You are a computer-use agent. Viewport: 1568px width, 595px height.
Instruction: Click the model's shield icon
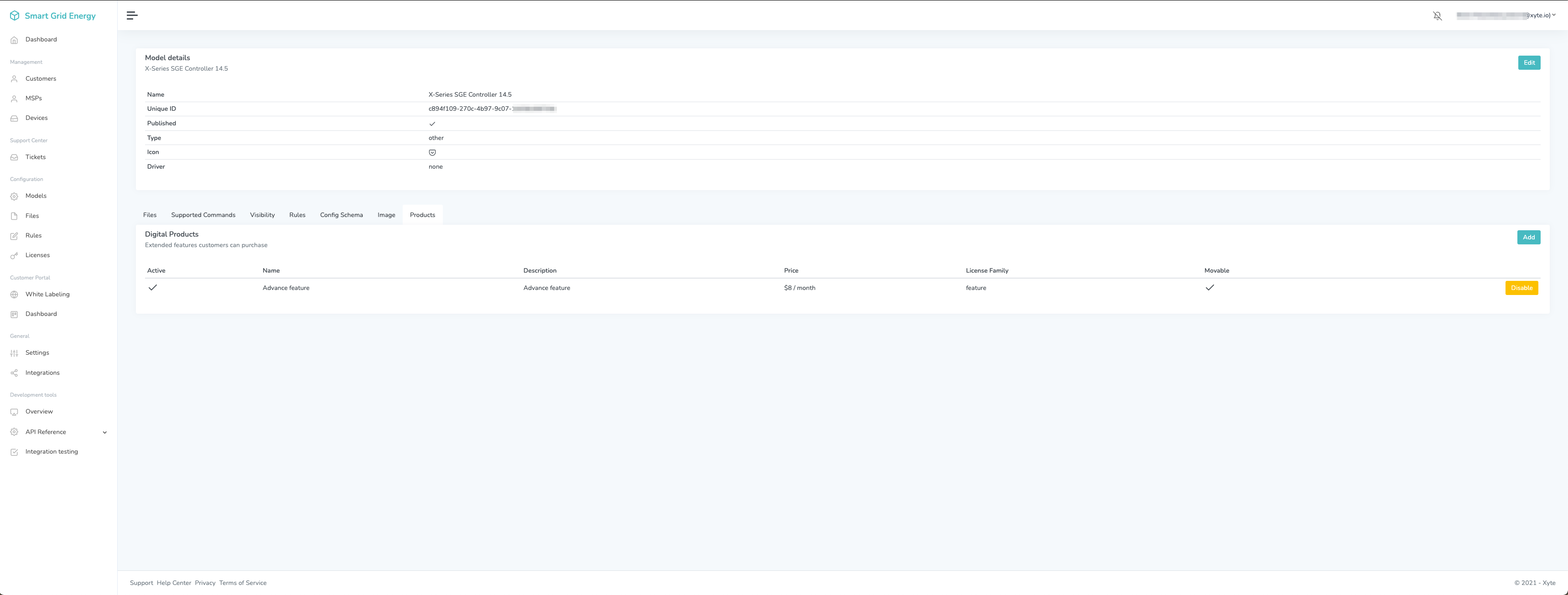(x=432, y=153)
